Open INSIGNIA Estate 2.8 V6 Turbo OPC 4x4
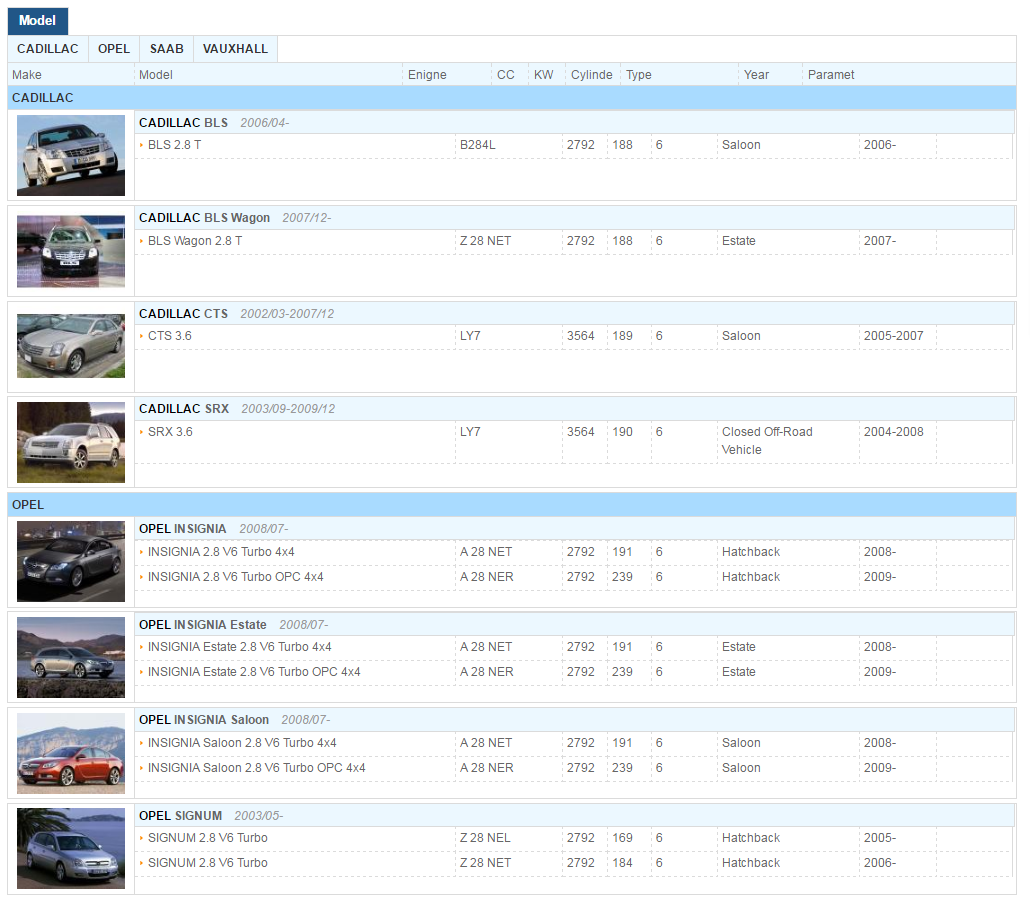Image resolution: width=1030 pixels, height=897 pixels. point(254,672)
